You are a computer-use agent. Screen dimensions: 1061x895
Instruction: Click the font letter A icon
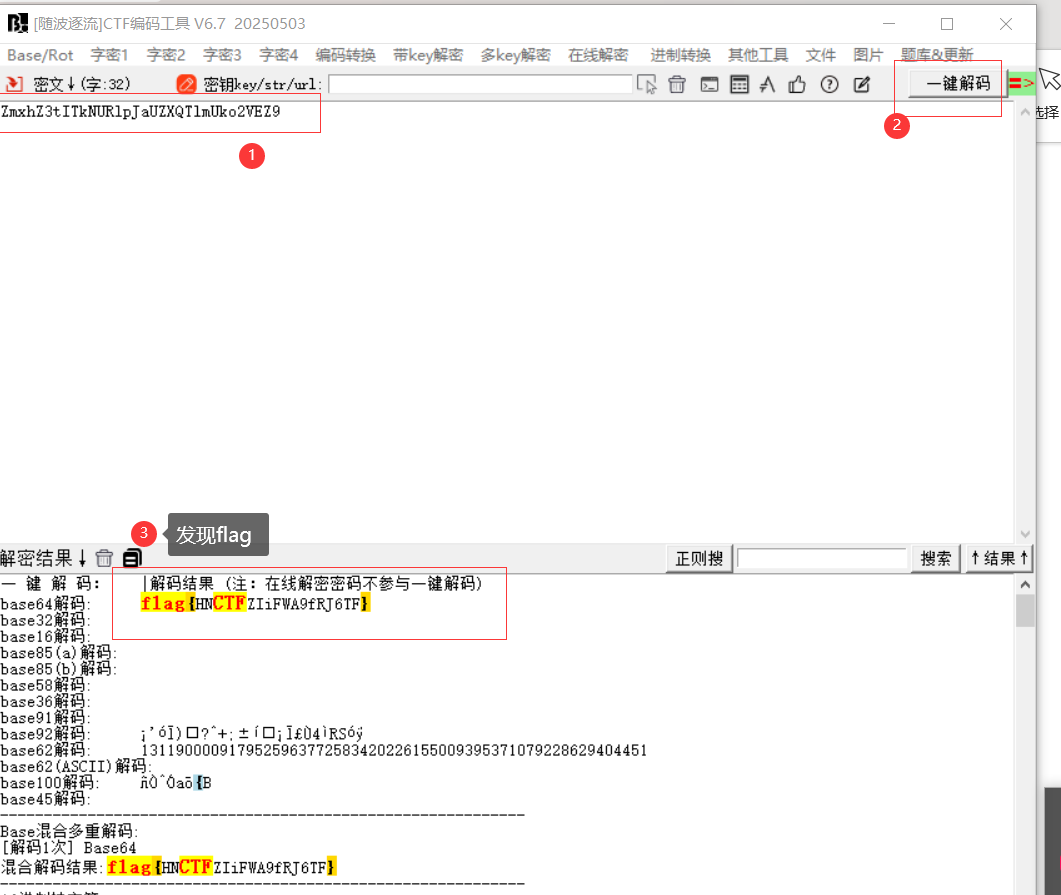click(x=767, y=85)
